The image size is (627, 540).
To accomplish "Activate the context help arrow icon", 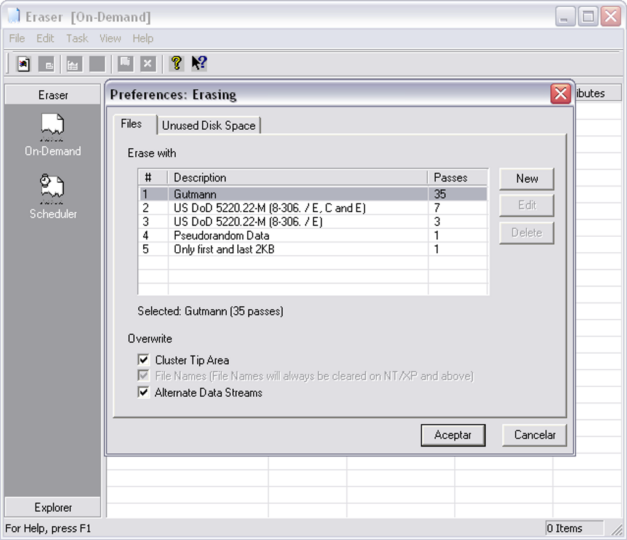I will pos(199,63).
